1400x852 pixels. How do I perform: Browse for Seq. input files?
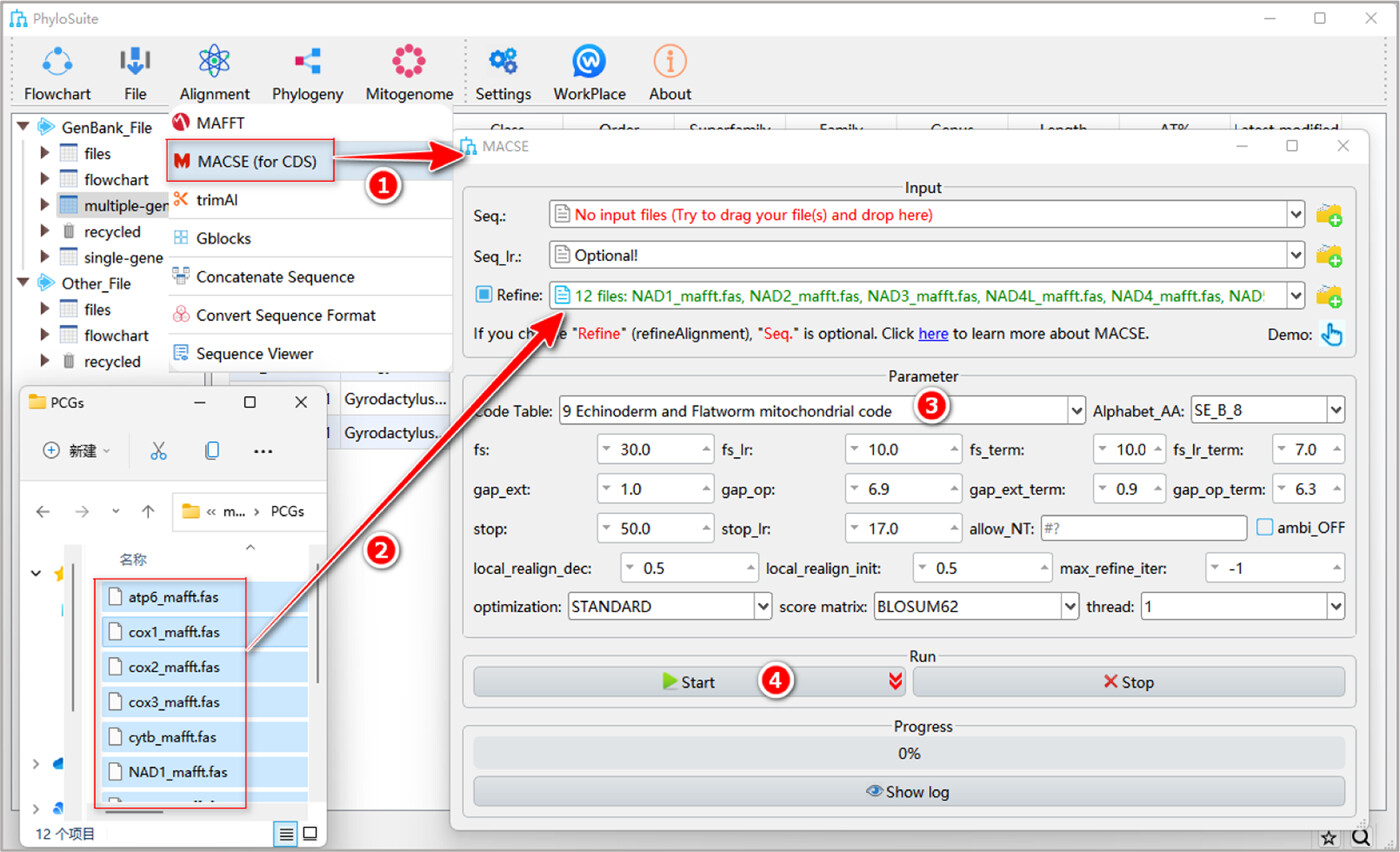coord(1329,214)
